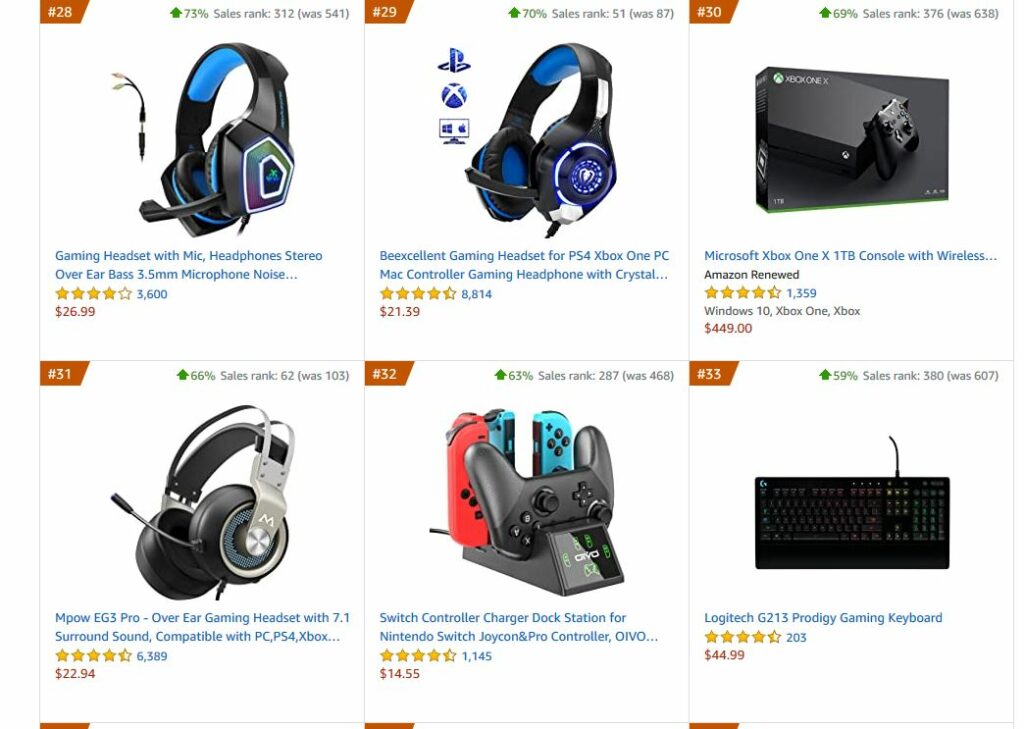
Task: Click the Xbox One X star rating
Action: point(743,293)
